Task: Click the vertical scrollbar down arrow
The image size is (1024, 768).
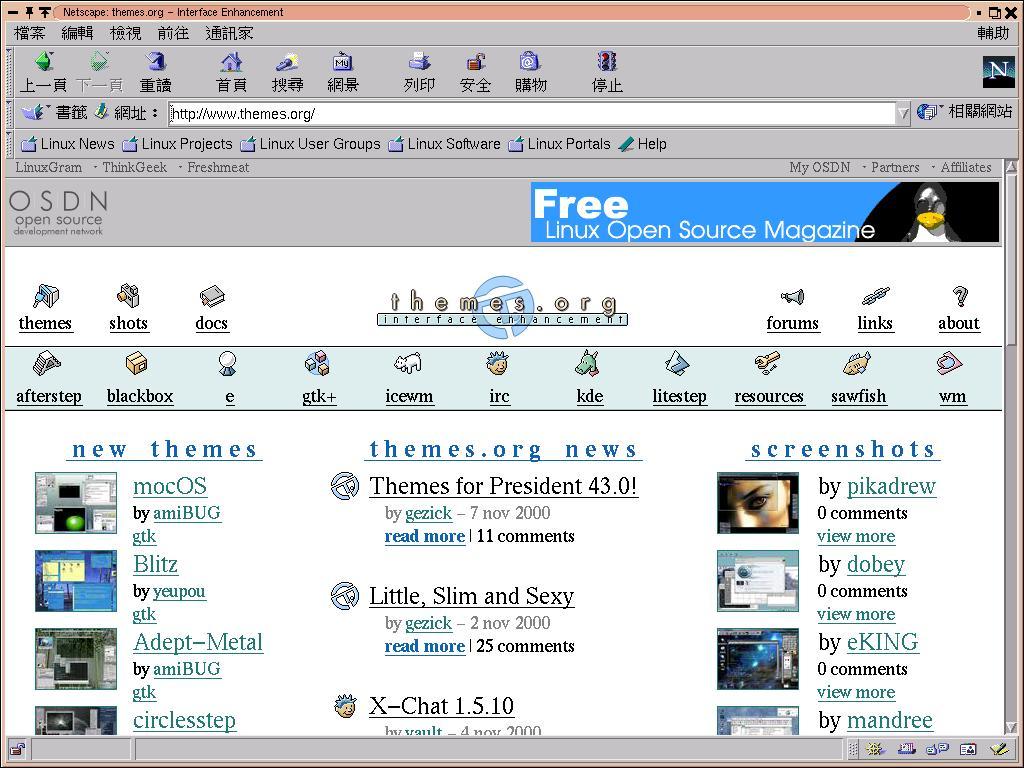Action: (x=1012, y=728)
